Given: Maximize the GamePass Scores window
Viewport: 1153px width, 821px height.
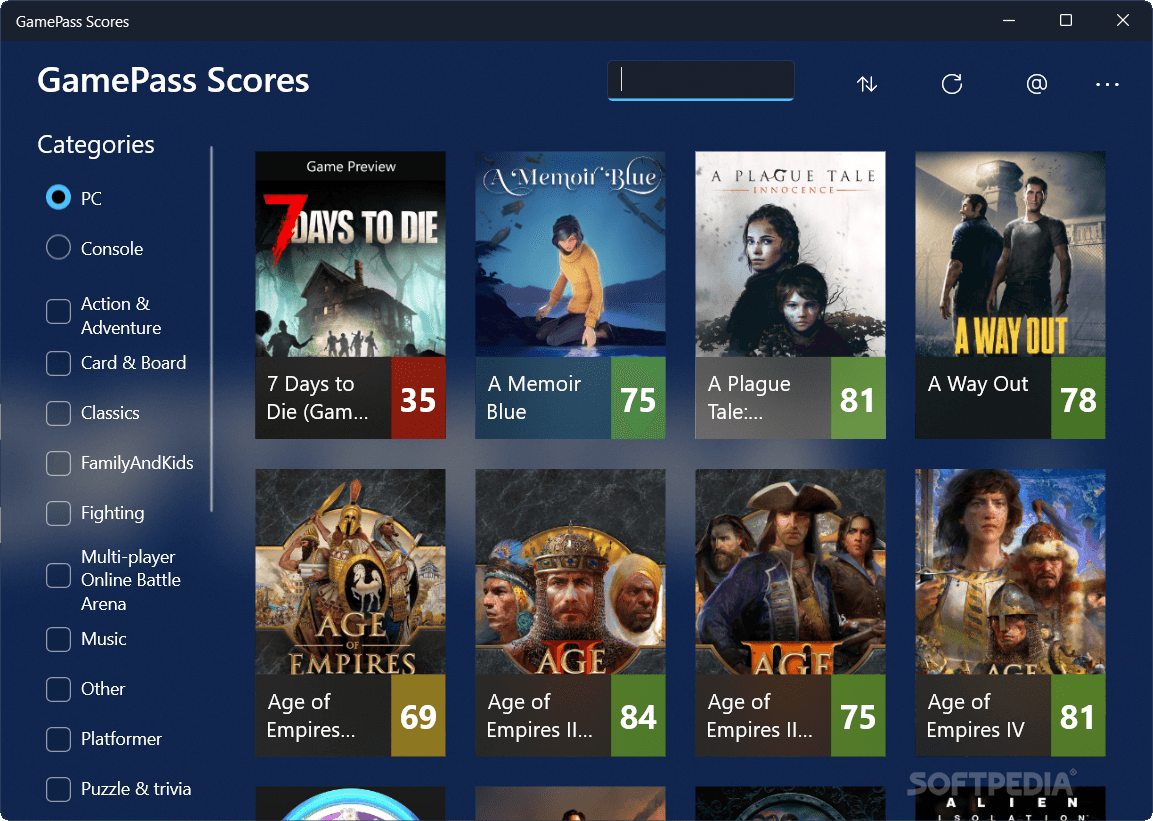Looking at the screenshot, I should click(1065, 21).
